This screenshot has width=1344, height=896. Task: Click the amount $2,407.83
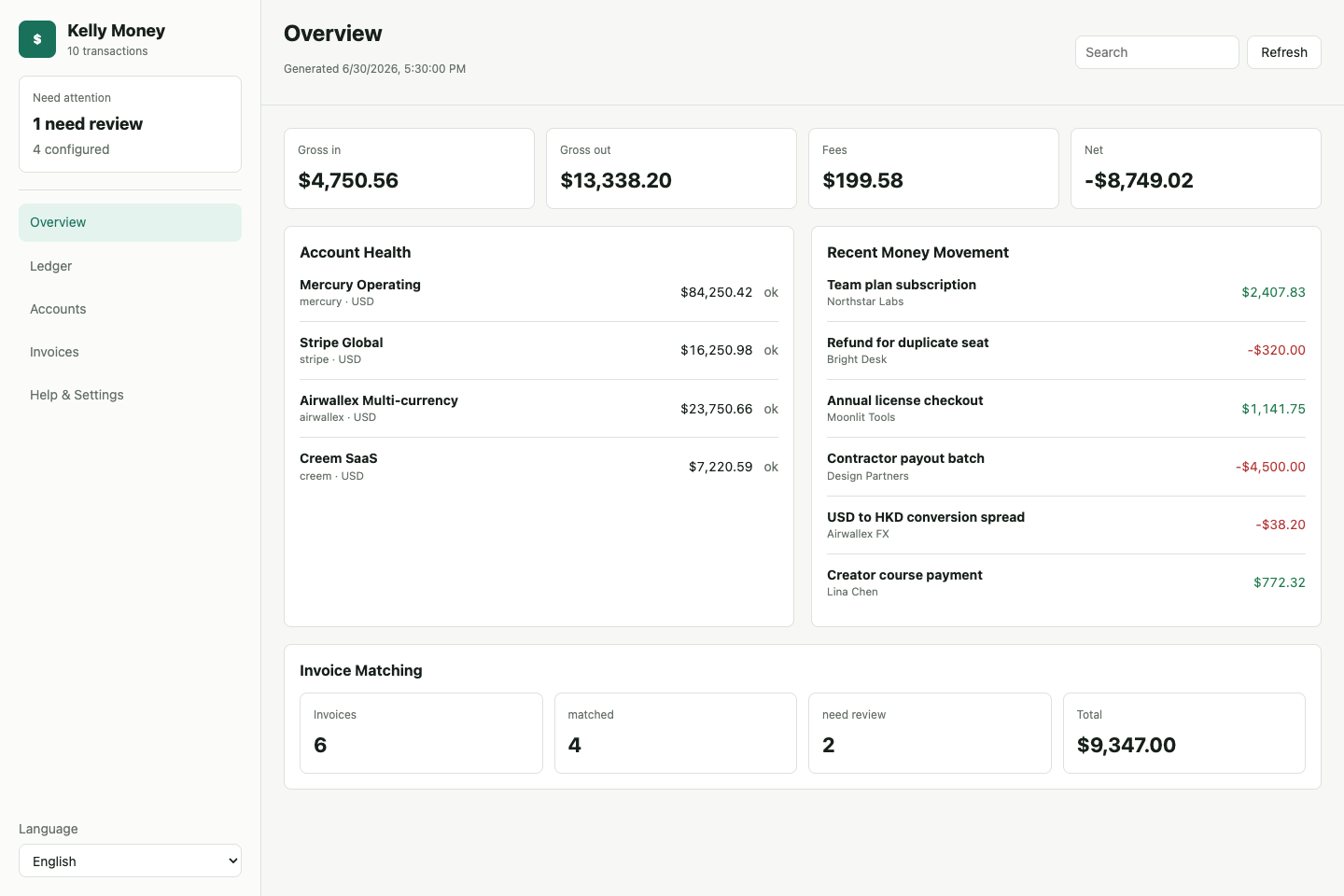(1273, 292)
